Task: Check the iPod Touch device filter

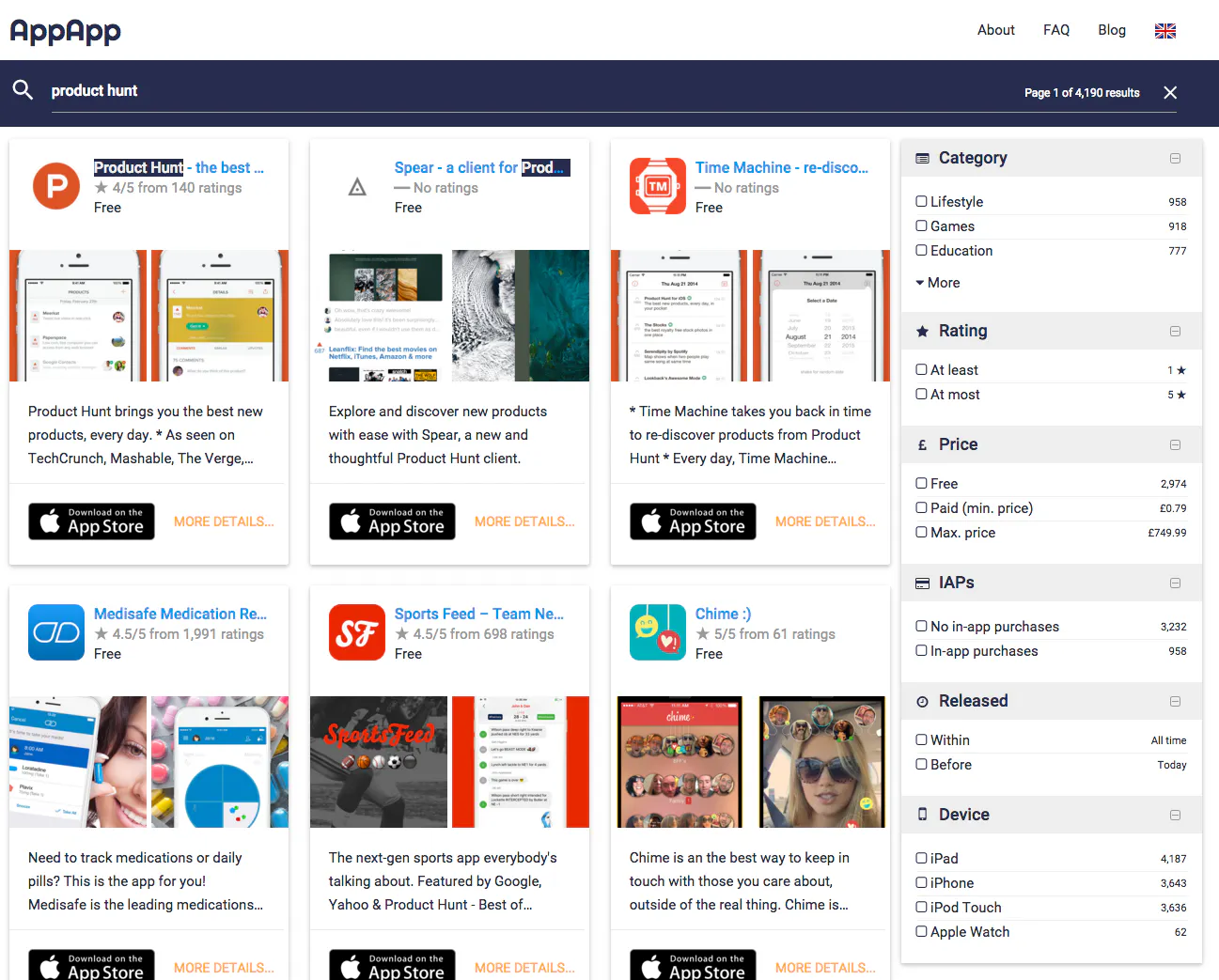Action: point(922,907)
